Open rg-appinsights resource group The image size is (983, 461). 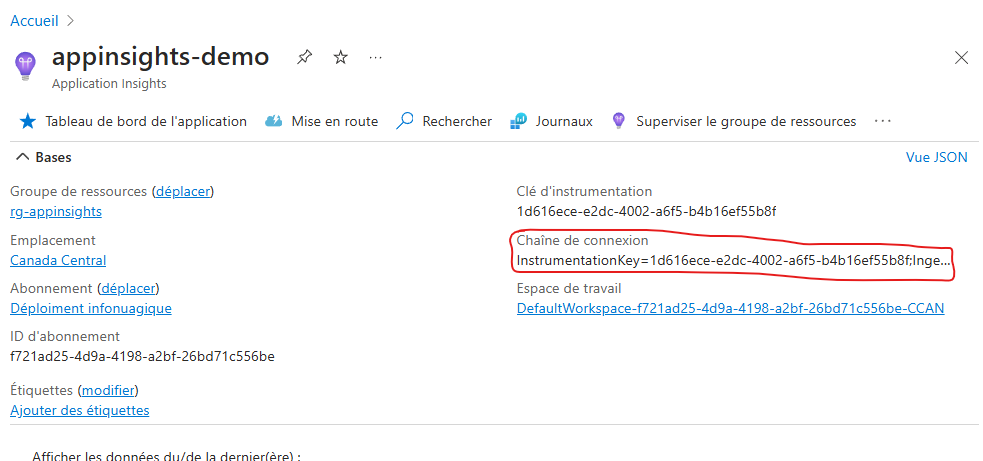click(56, 211)
